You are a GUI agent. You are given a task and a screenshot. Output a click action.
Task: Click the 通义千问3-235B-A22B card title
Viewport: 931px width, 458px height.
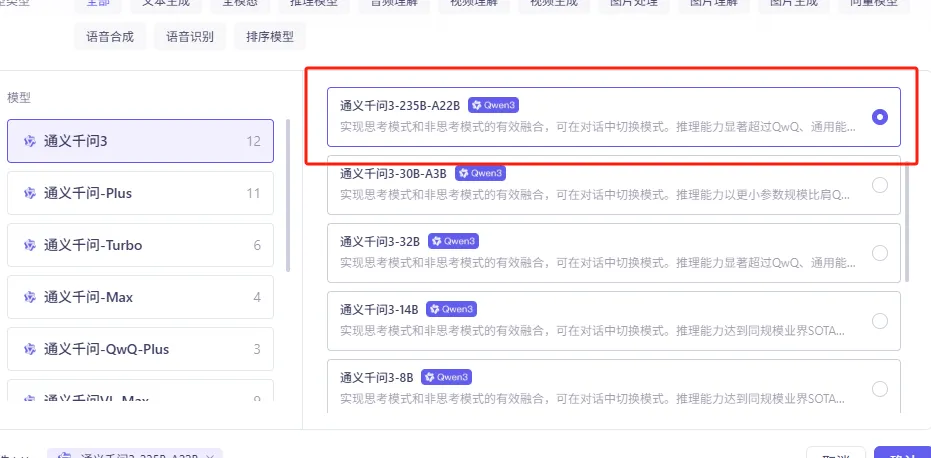pyautogui.click(x=400, y=106)
